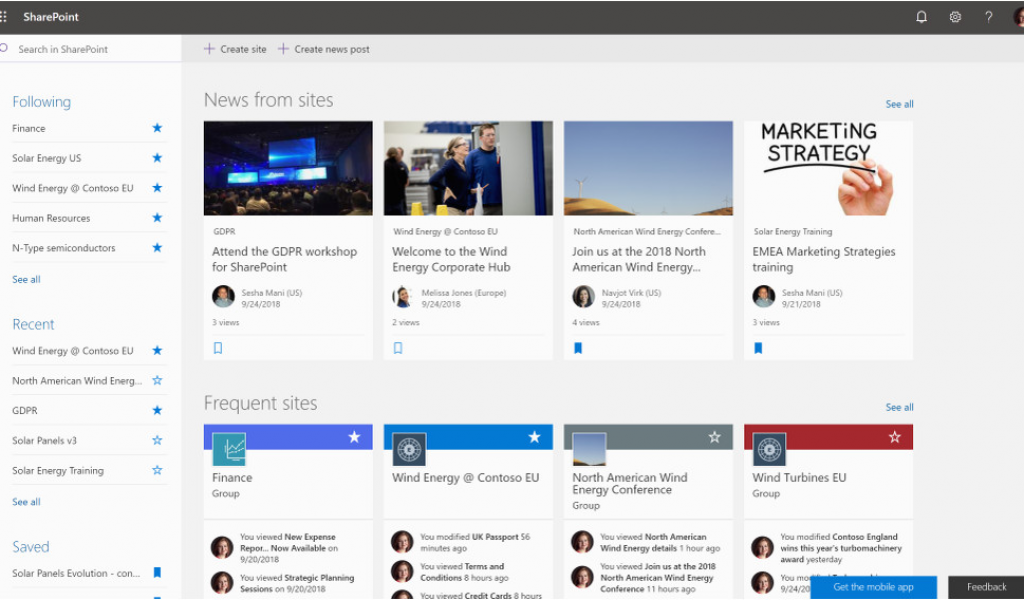Toggle star for Wind Energy @ Contoso EU under Recent

pyautogui.click(x=157, y=351)
